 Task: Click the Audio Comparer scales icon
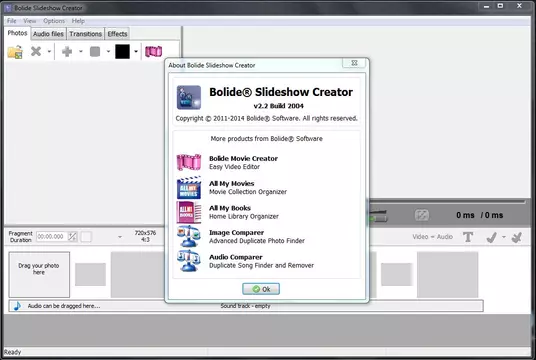pos(189,261)
